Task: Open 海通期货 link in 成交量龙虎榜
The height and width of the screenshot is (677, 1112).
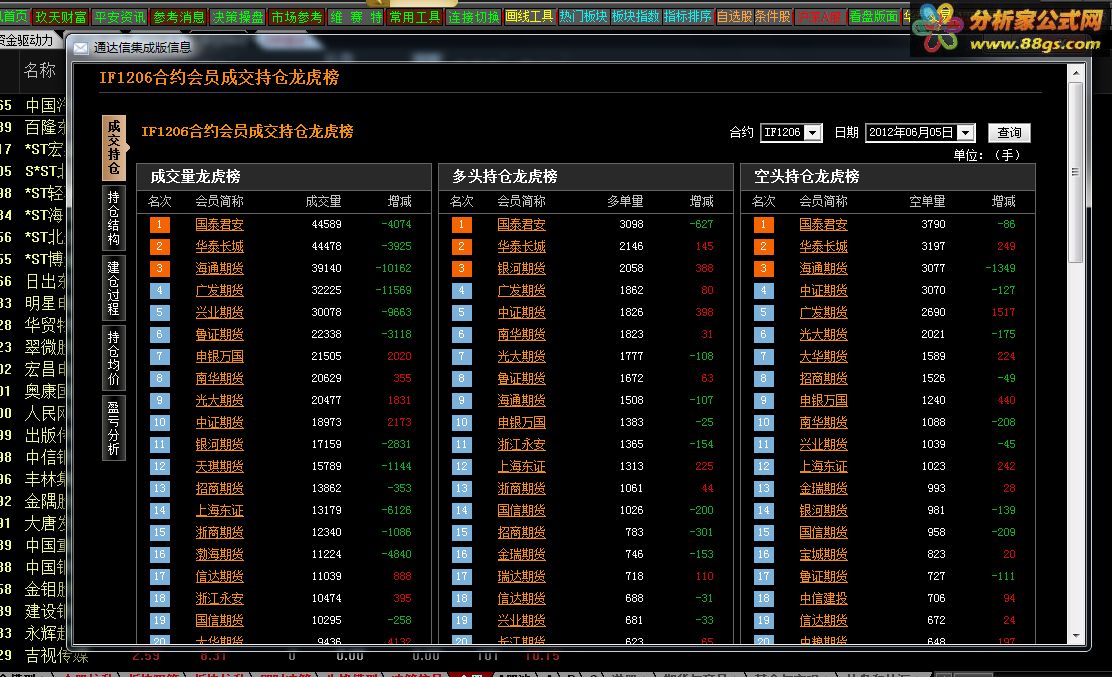Action: pyautogui.click(x=219, y=268)
